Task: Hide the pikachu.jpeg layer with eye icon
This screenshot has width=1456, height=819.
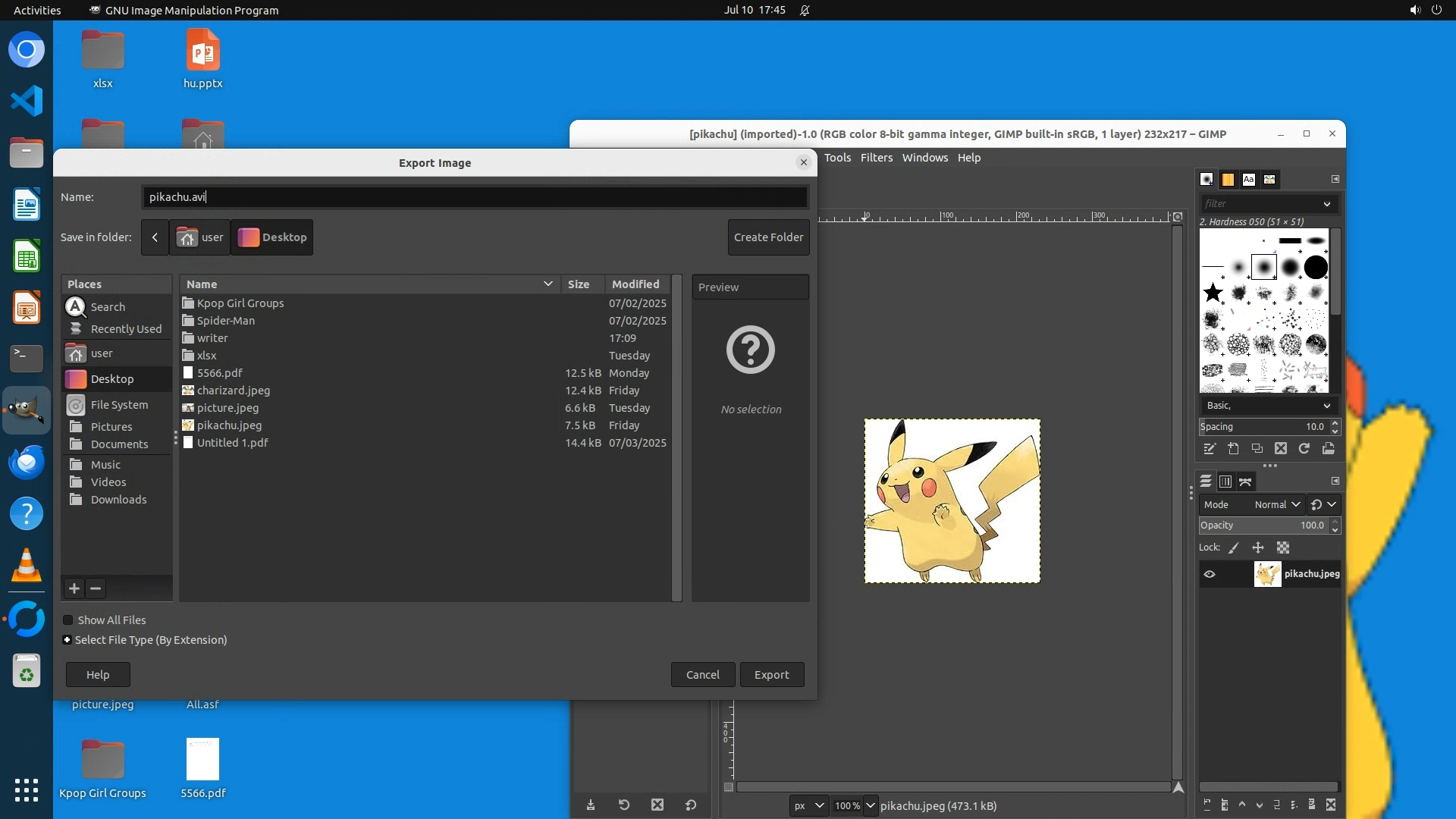Action: (1210, 574)
